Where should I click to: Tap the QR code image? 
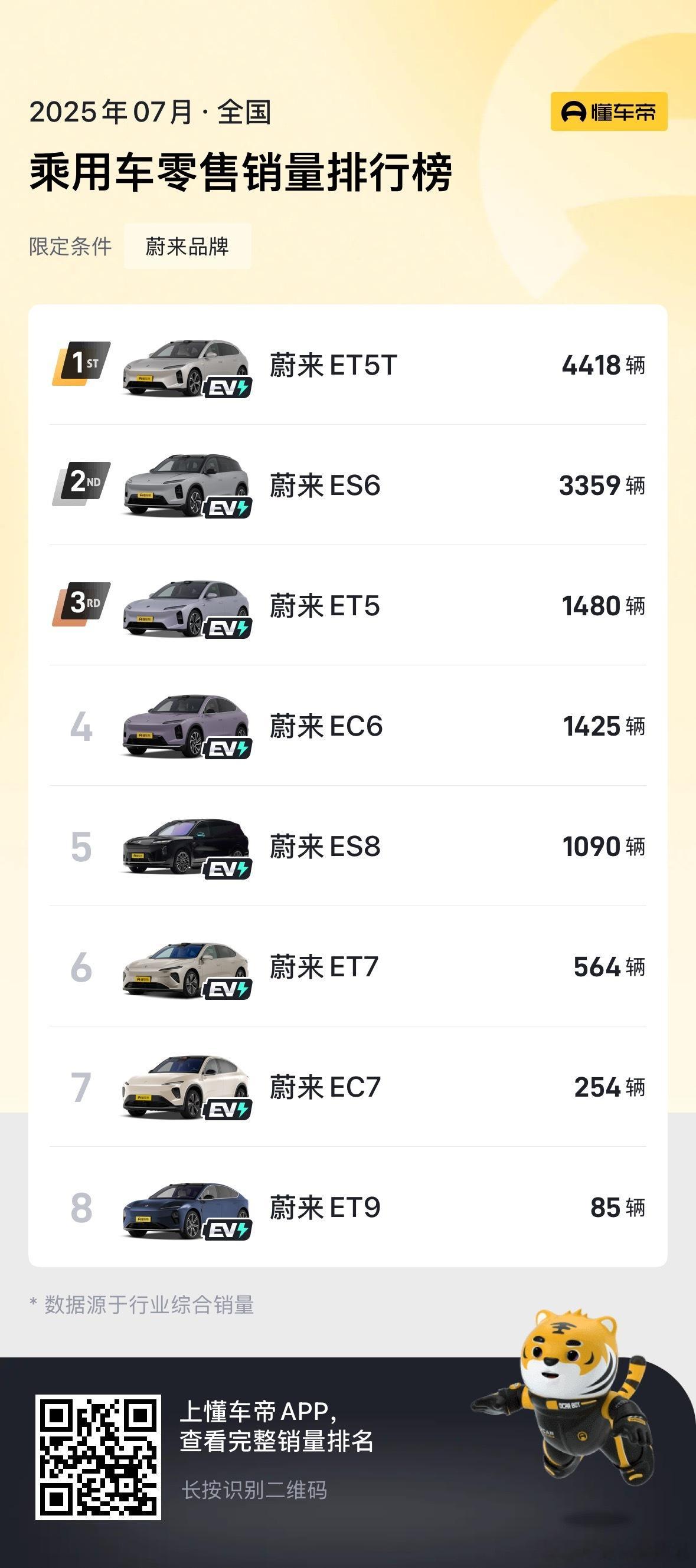(98, 1457)
